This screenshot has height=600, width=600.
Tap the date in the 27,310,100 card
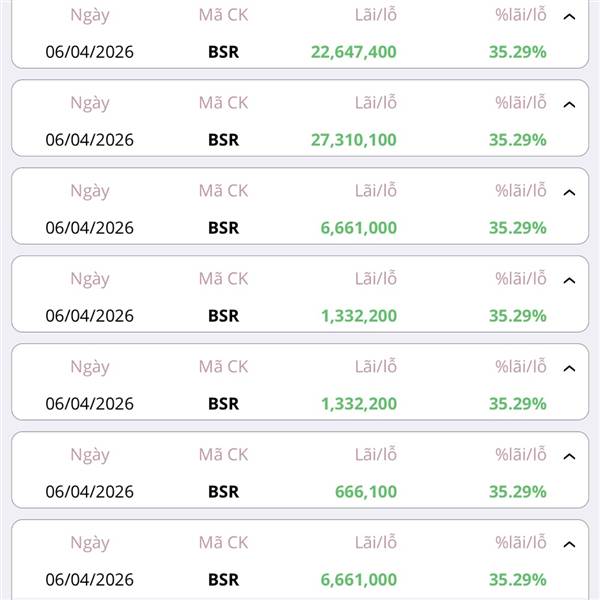tap(89, 140)
